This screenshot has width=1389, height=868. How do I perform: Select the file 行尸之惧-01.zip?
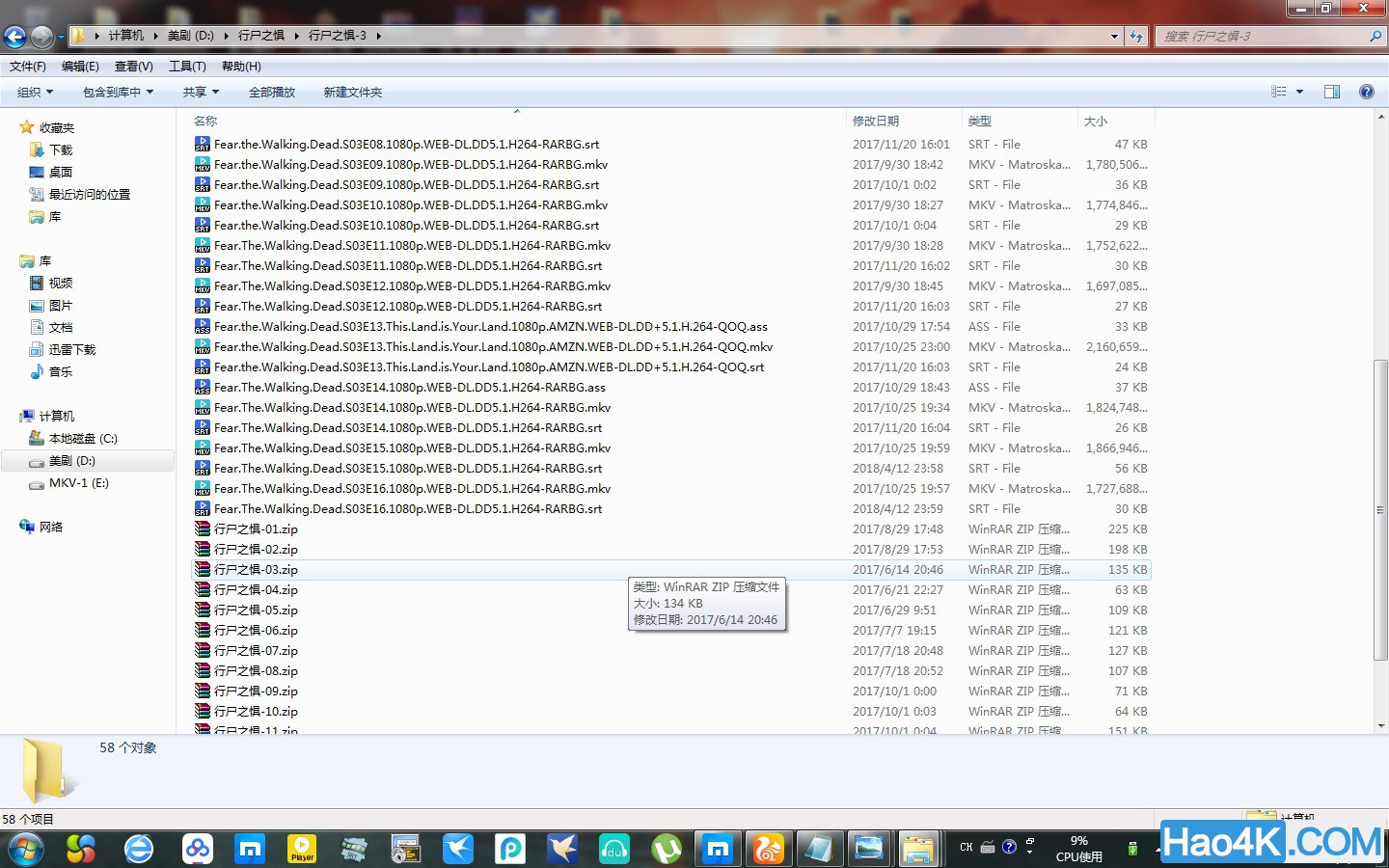pyautogui.click(x=256, y=529)
